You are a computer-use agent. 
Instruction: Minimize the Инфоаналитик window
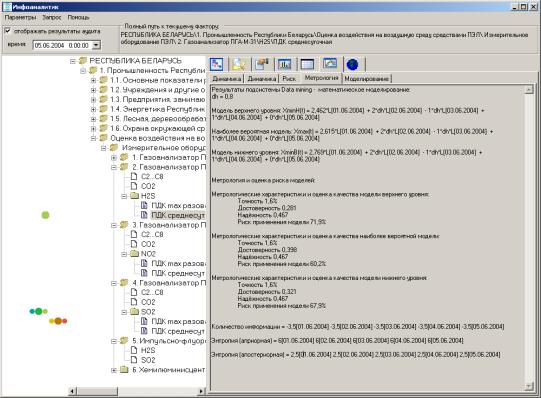tap(515, 7)
